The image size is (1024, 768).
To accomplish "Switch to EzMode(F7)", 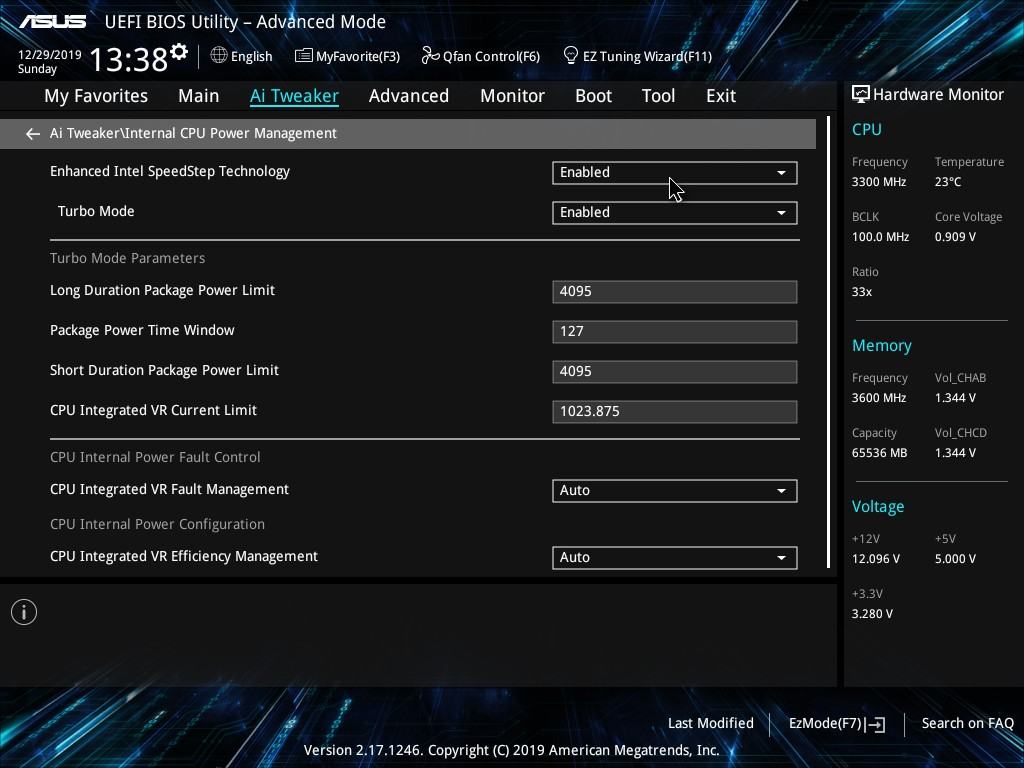I will 825,724.
